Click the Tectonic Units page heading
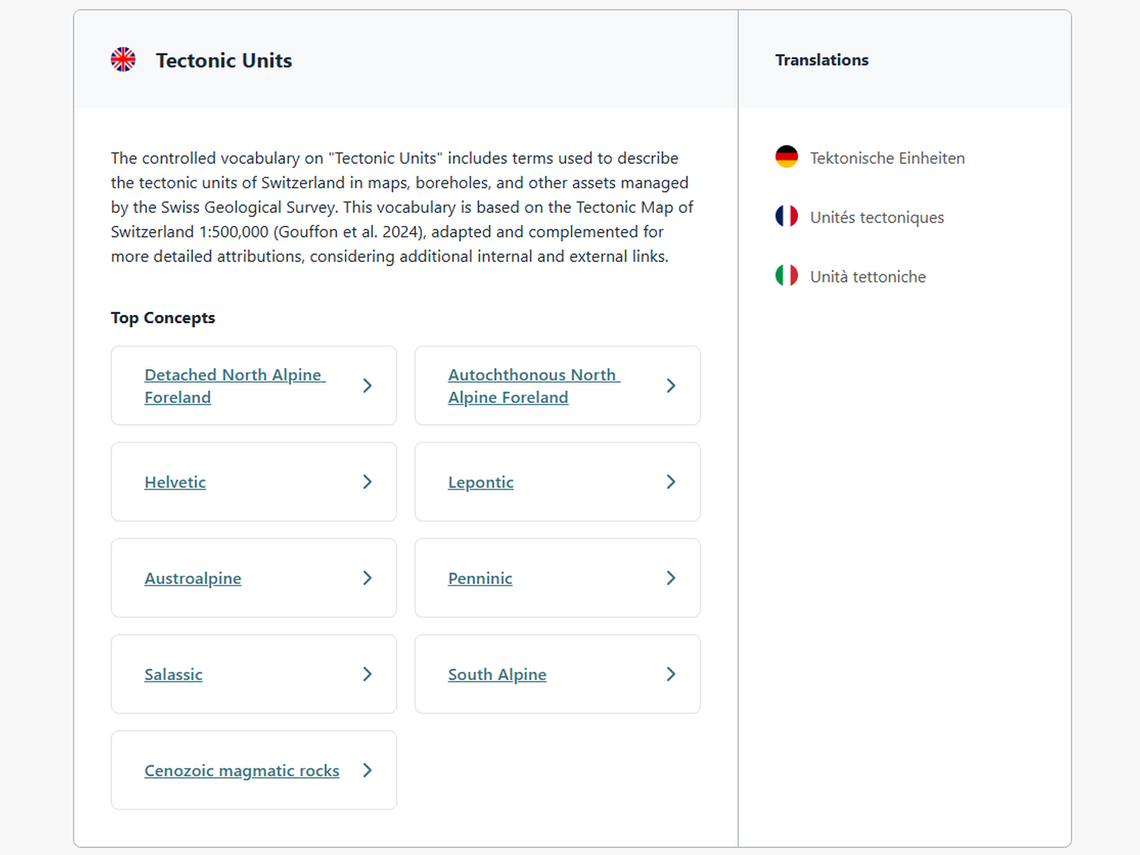This screenshot has width=1140, height=855. [x=224, y=60]
